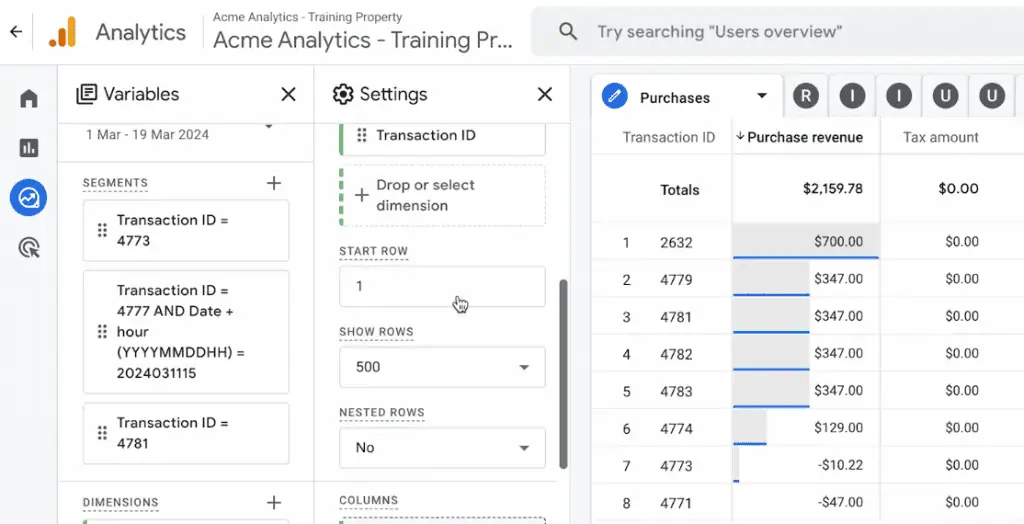
Task: Click the search magnifier icon
Action: click(568, 32)
